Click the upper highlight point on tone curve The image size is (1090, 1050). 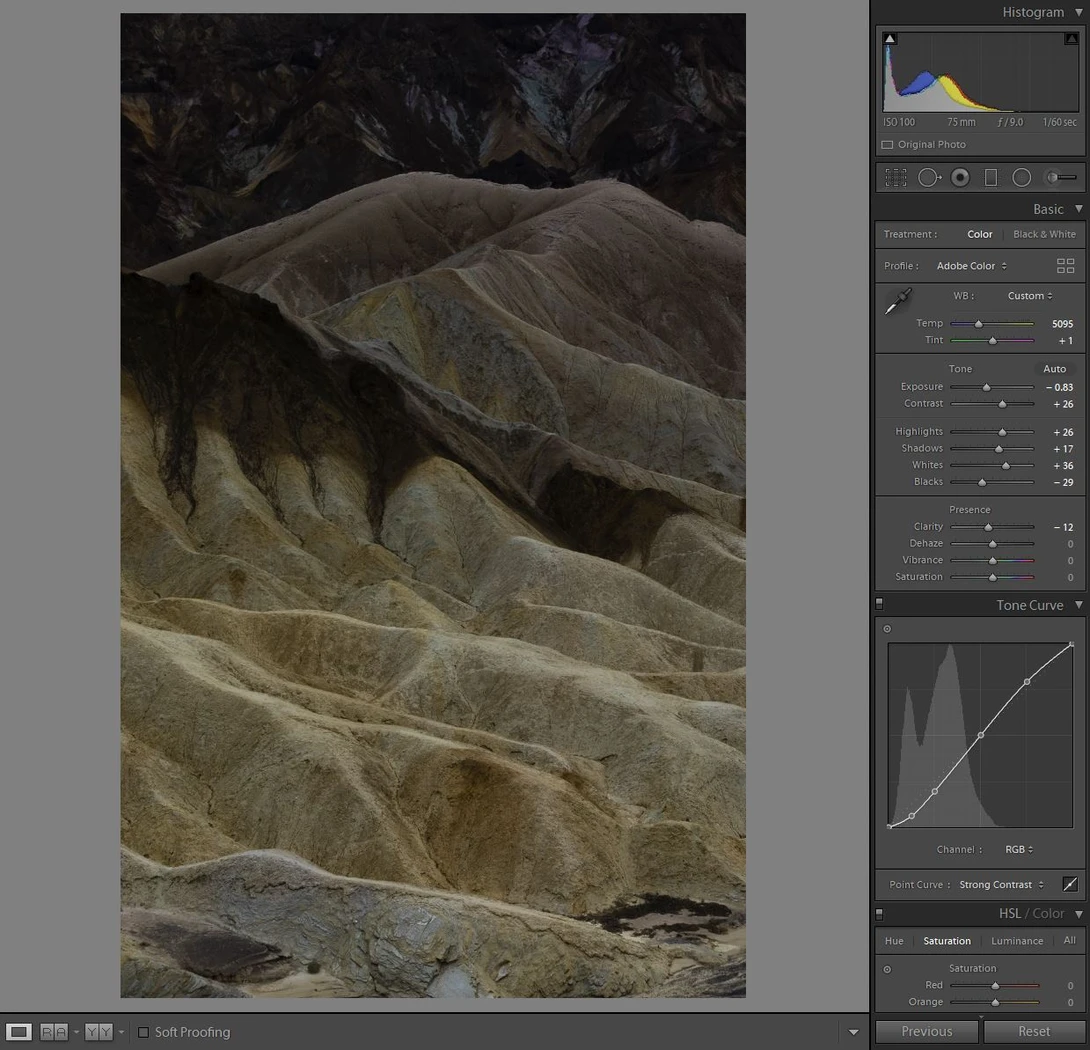pyautogui.click(x=1027, y=681)
